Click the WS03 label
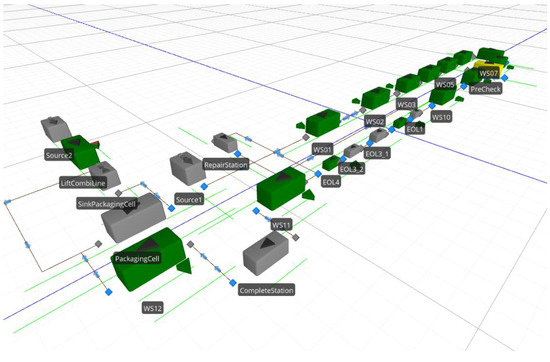The height and width of the screenshot is (362, 550). coord(407,104)
